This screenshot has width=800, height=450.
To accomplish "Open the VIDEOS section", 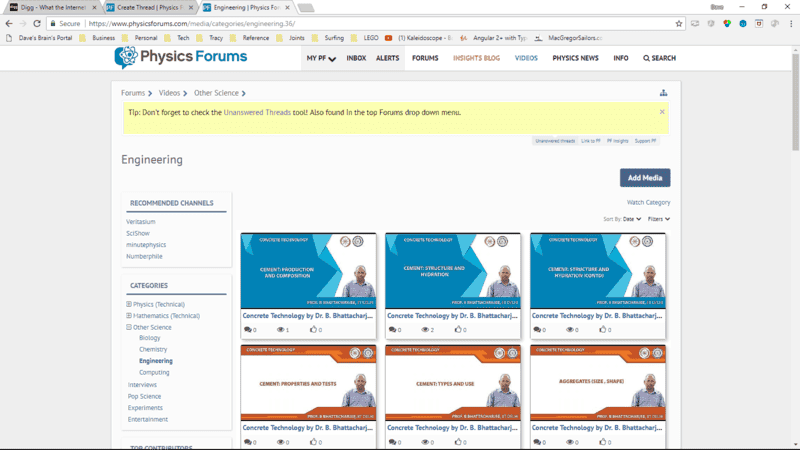I will click(526, 58).
